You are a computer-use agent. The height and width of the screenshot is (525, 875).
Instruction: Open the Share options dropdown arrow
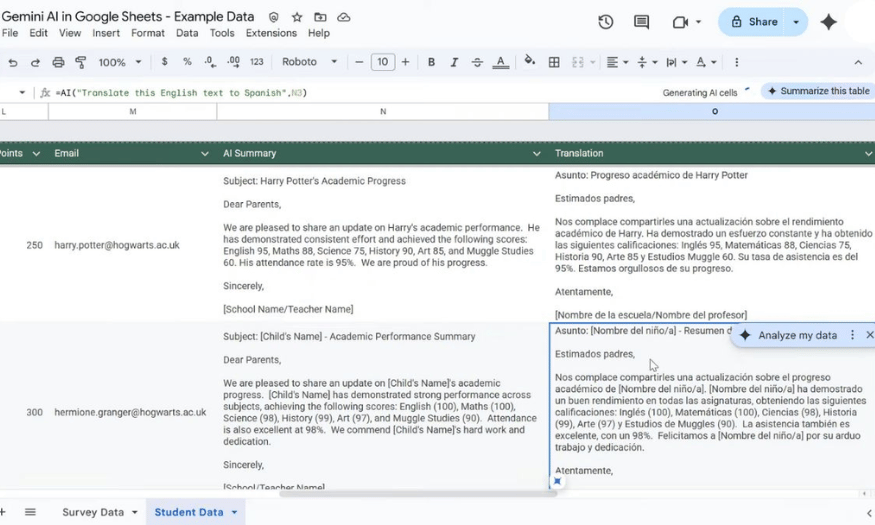click(x=796, y=22)
